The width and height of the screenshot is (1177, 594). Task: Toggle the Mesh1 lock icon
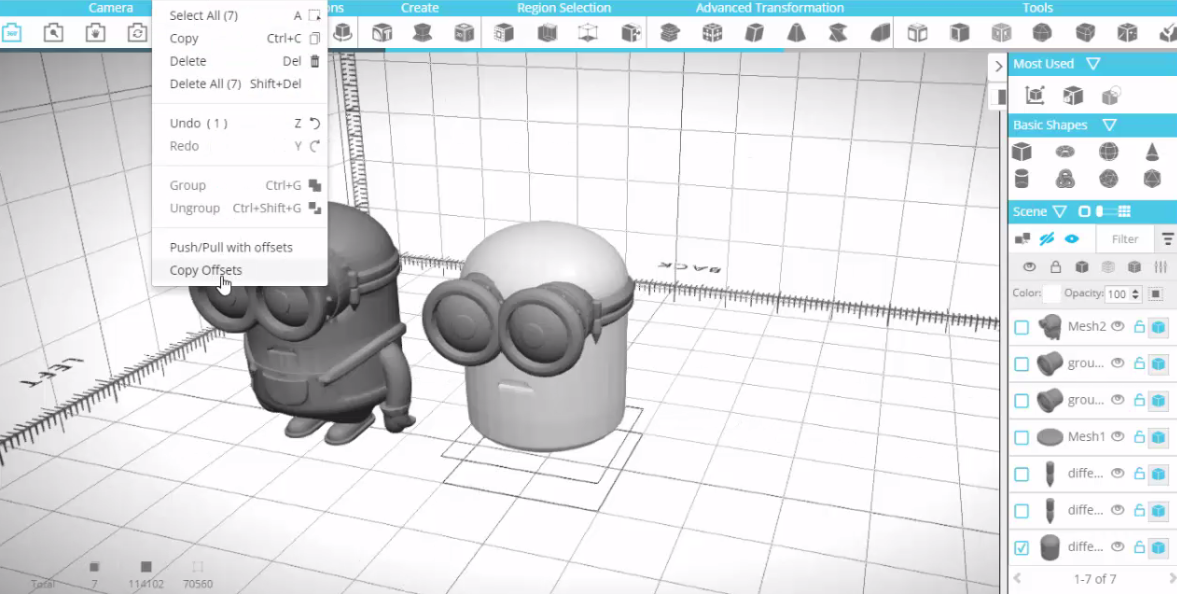coord(1139,436)
